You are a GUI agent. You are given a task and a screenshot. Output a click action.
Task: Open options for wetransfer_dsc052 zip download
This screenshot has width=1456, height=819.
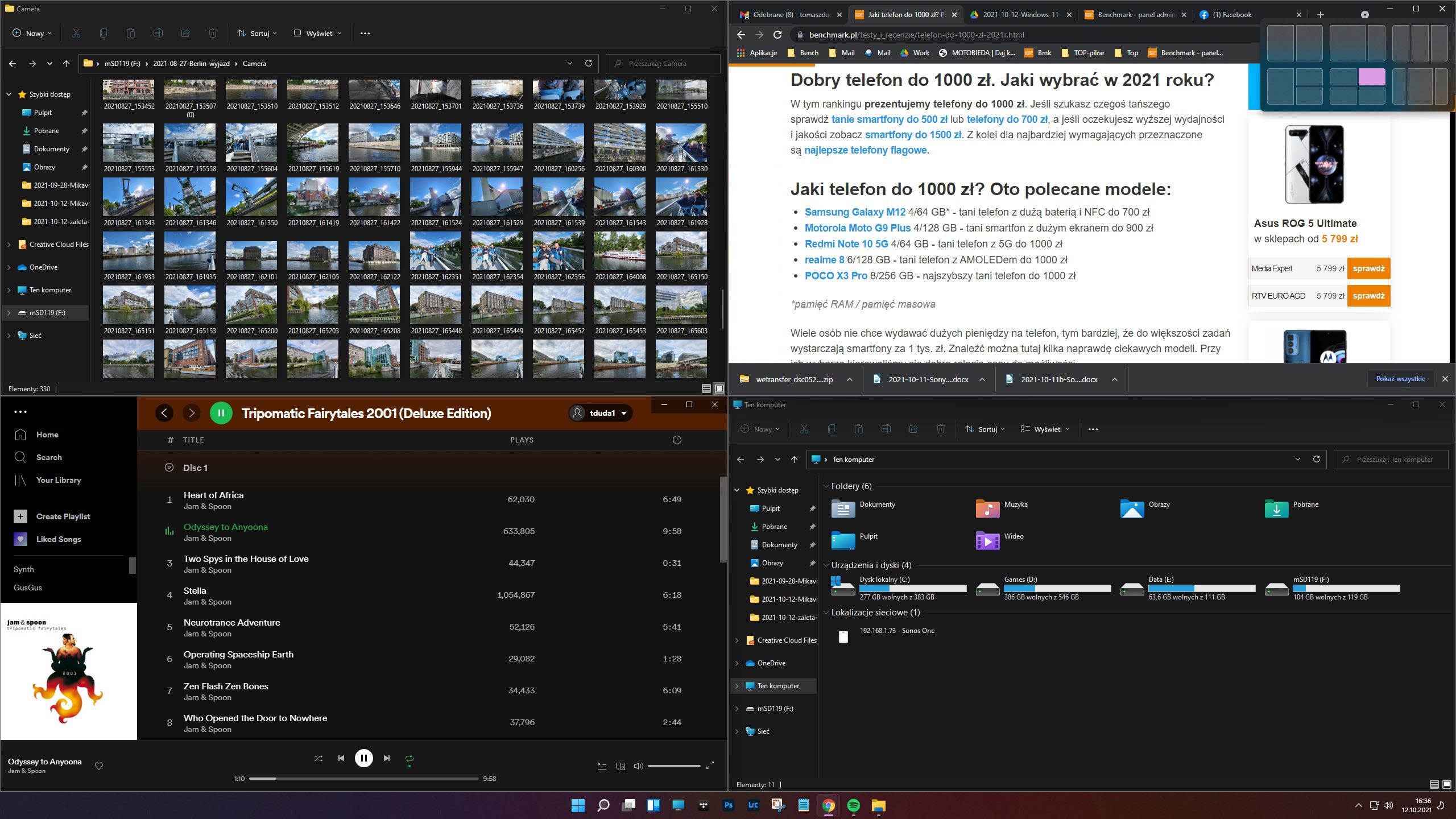[850, 379]
